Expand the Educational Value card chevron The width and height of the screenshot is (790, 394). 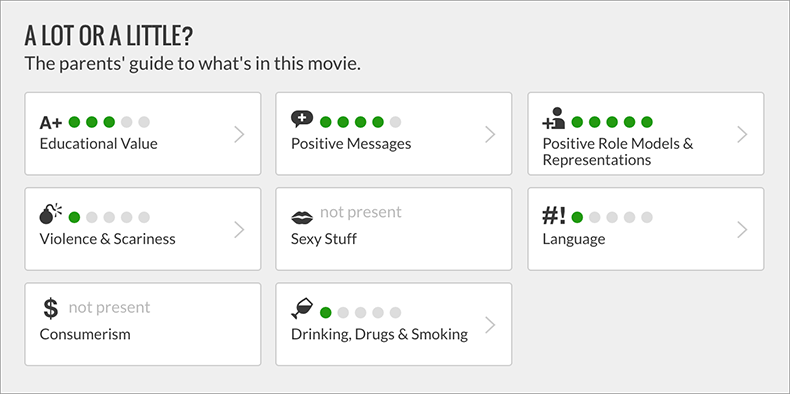coord(239,135)
